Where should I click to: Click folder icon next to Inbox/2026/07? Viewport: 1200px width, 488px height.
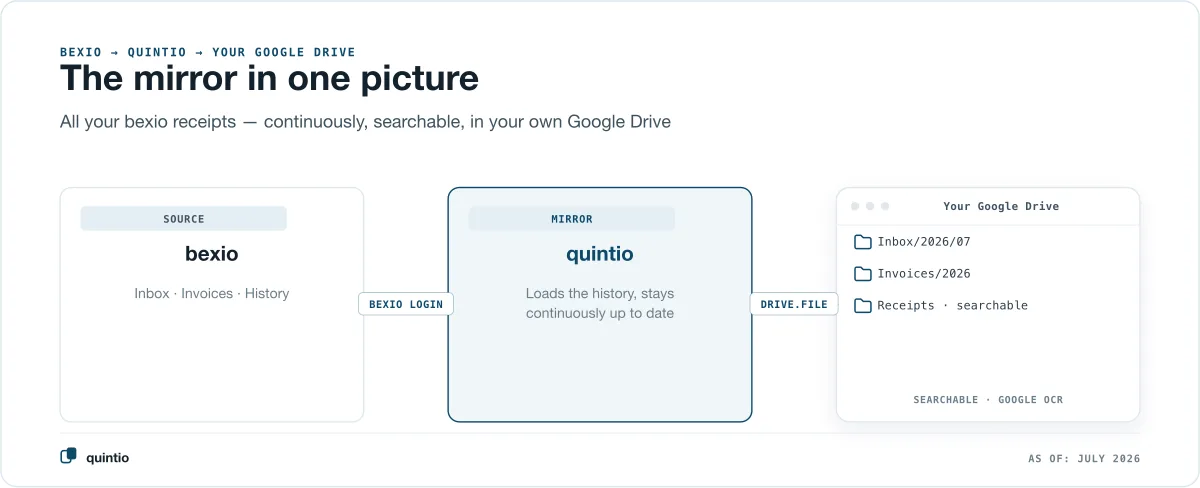point(863,242)
